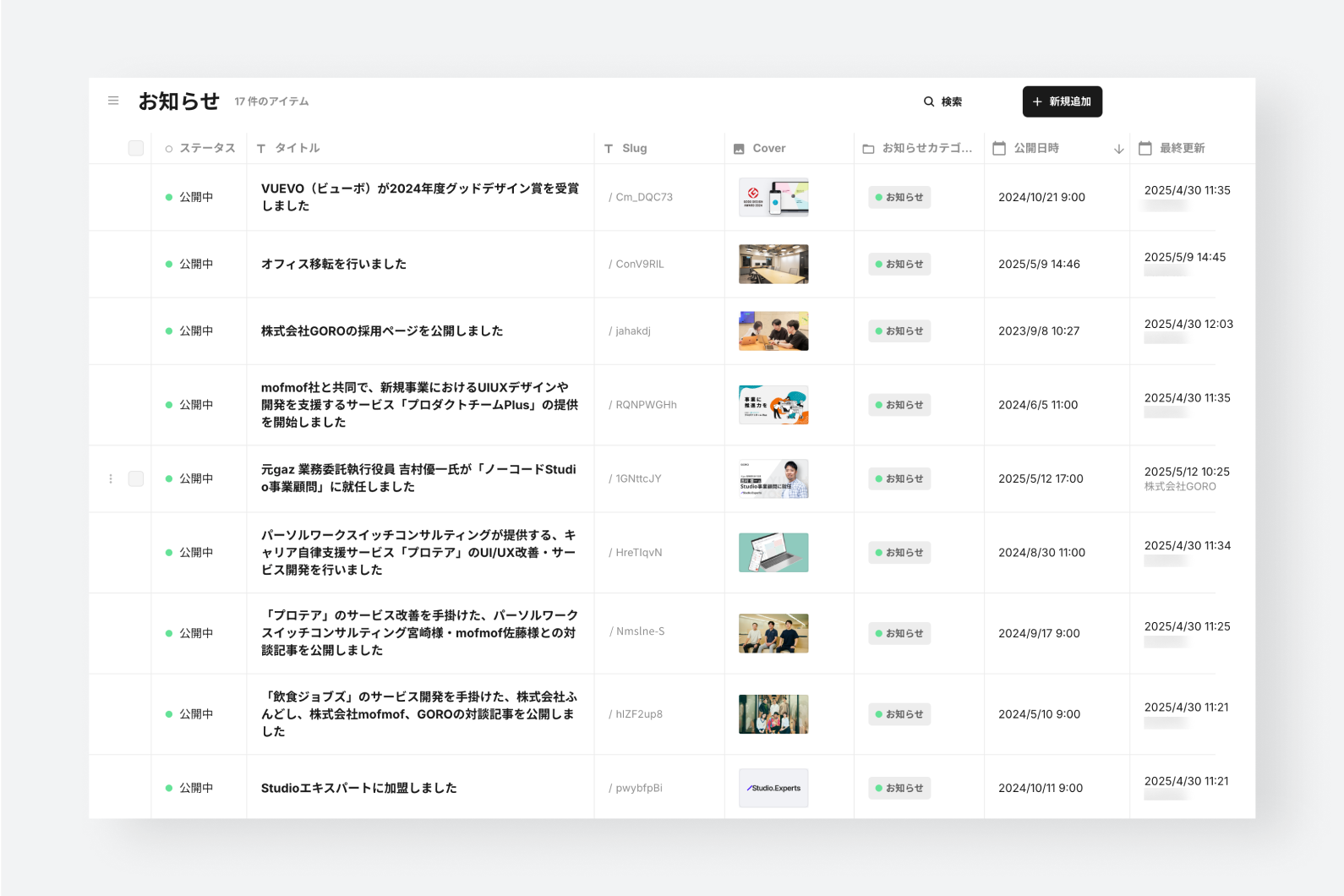Image resolution: width=1344 pixels, height=896 pixels.
Task: Click the publish date 2025/5/12 17:00
Action: pos(1041,478)
